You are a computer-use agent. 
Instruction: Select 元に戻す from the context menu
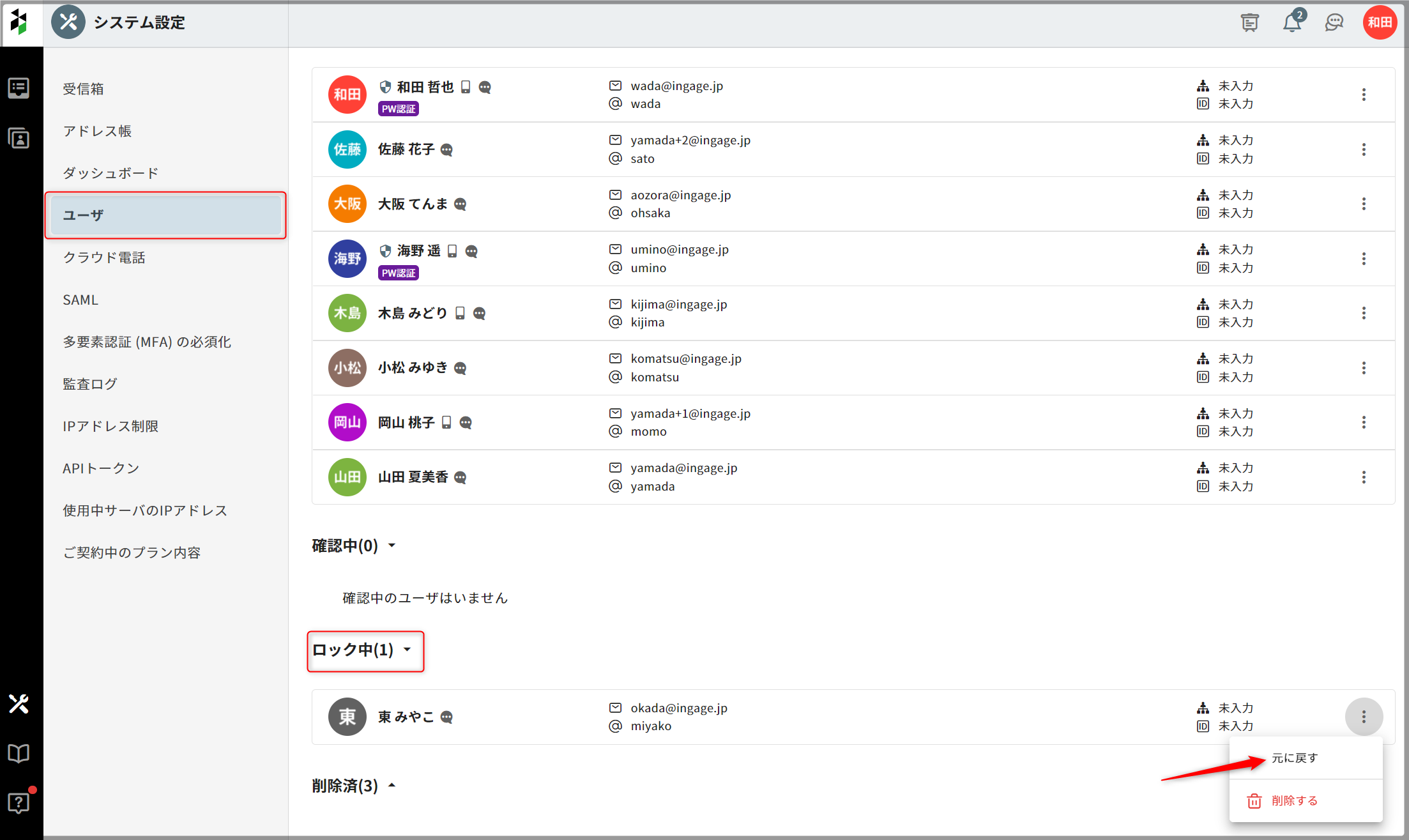(x=1295, y=758)
